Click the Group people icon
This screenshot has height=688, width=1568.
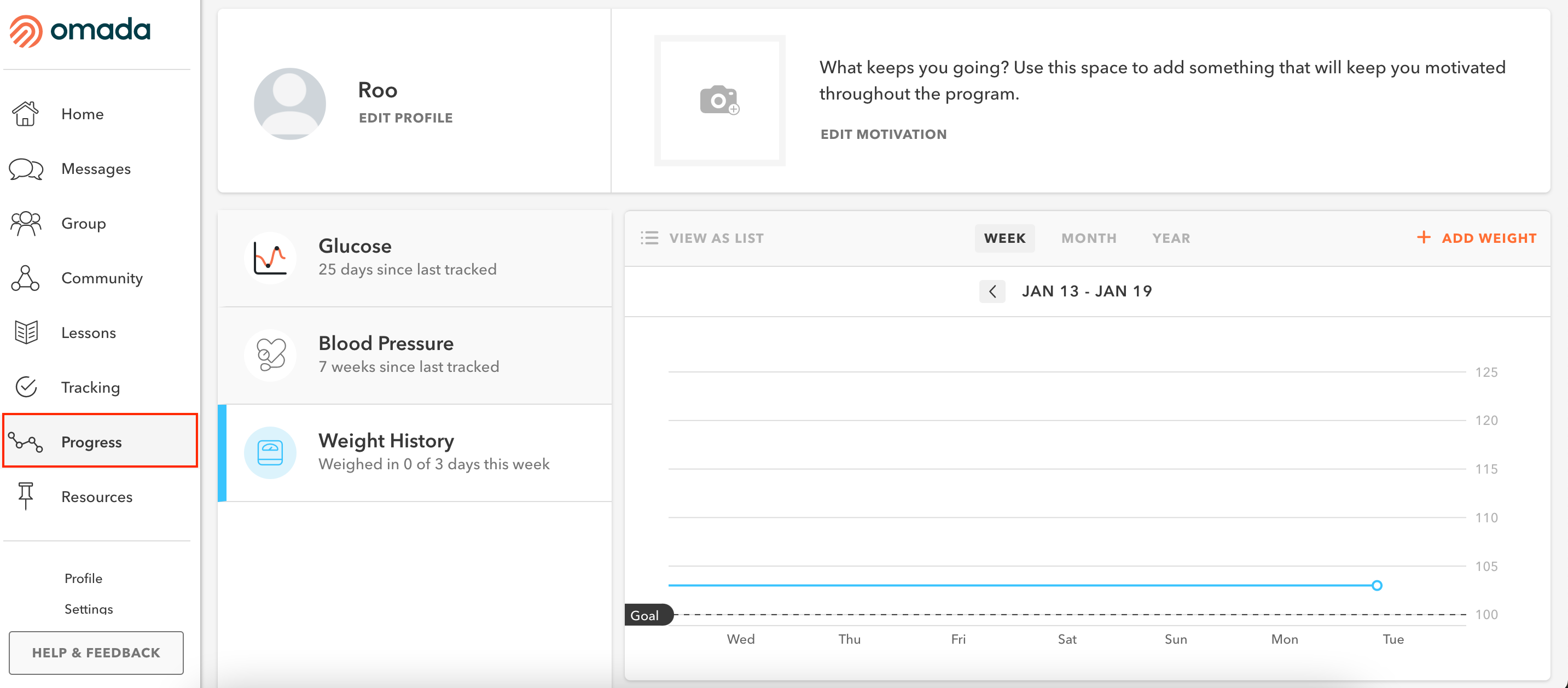26,223
